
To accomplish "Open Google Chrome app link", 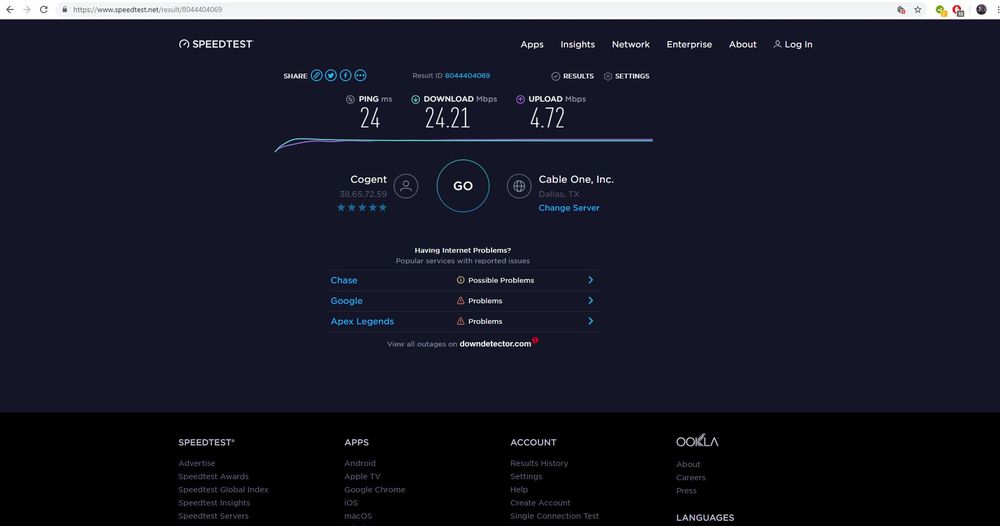I will click(375, 490).
